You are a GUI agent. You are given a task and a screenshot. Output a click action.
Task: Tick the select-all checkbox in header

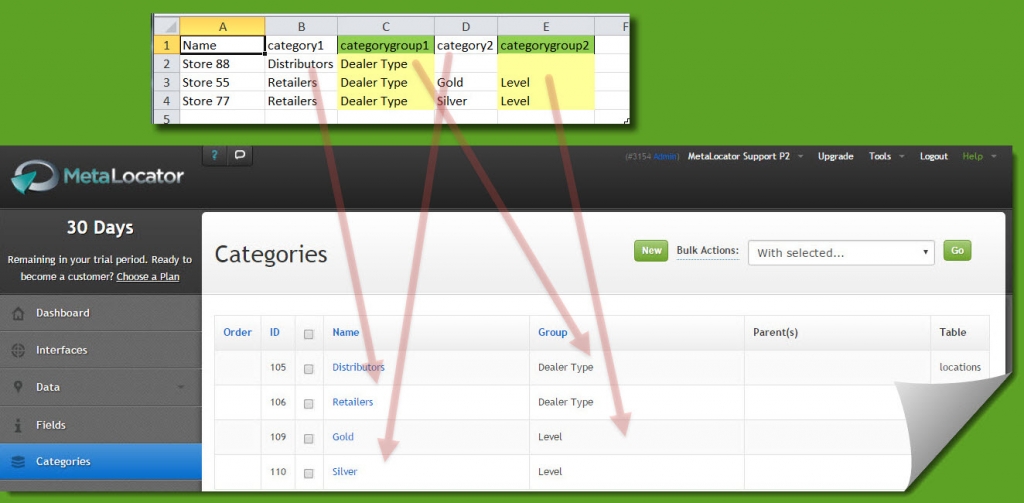pyautogui.click(x=309, y=334)
